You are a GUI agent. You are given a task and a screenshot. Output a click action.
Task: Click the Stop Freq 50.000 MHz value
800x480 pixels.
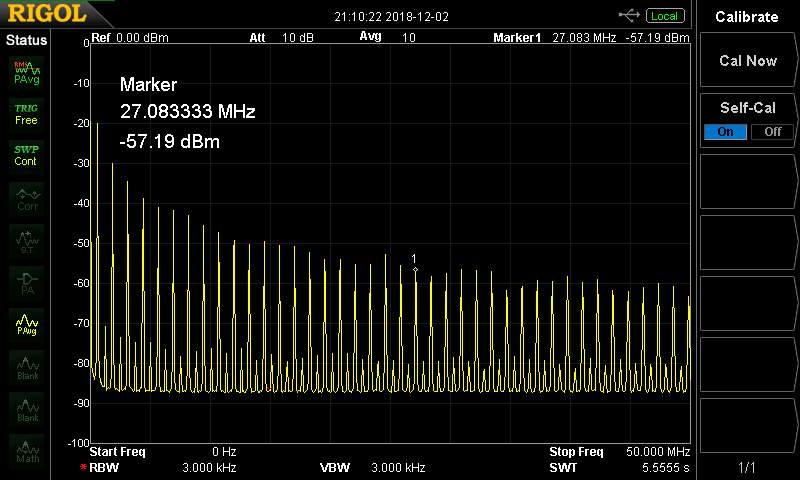[659, 452]
